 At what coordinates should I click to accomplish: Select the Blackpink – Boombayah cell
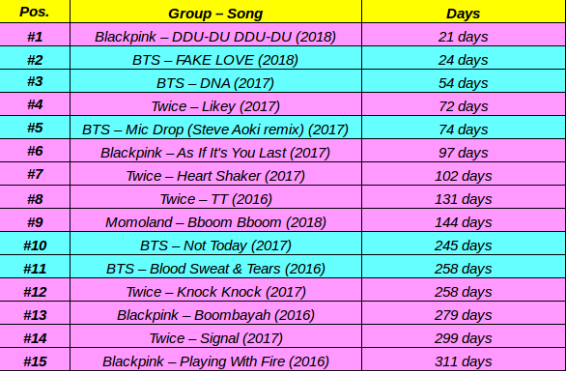(215, 313)
